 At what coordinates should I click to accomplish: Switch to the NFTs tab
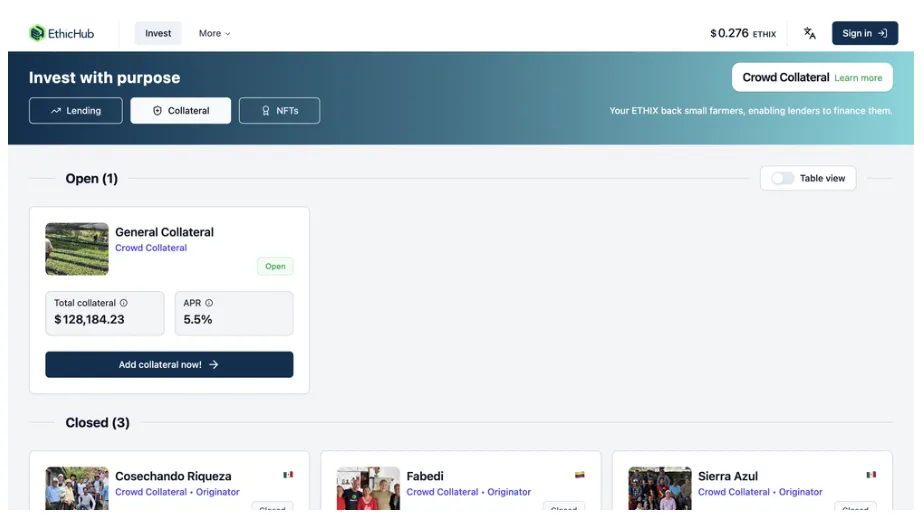click(x=279, y=111)
